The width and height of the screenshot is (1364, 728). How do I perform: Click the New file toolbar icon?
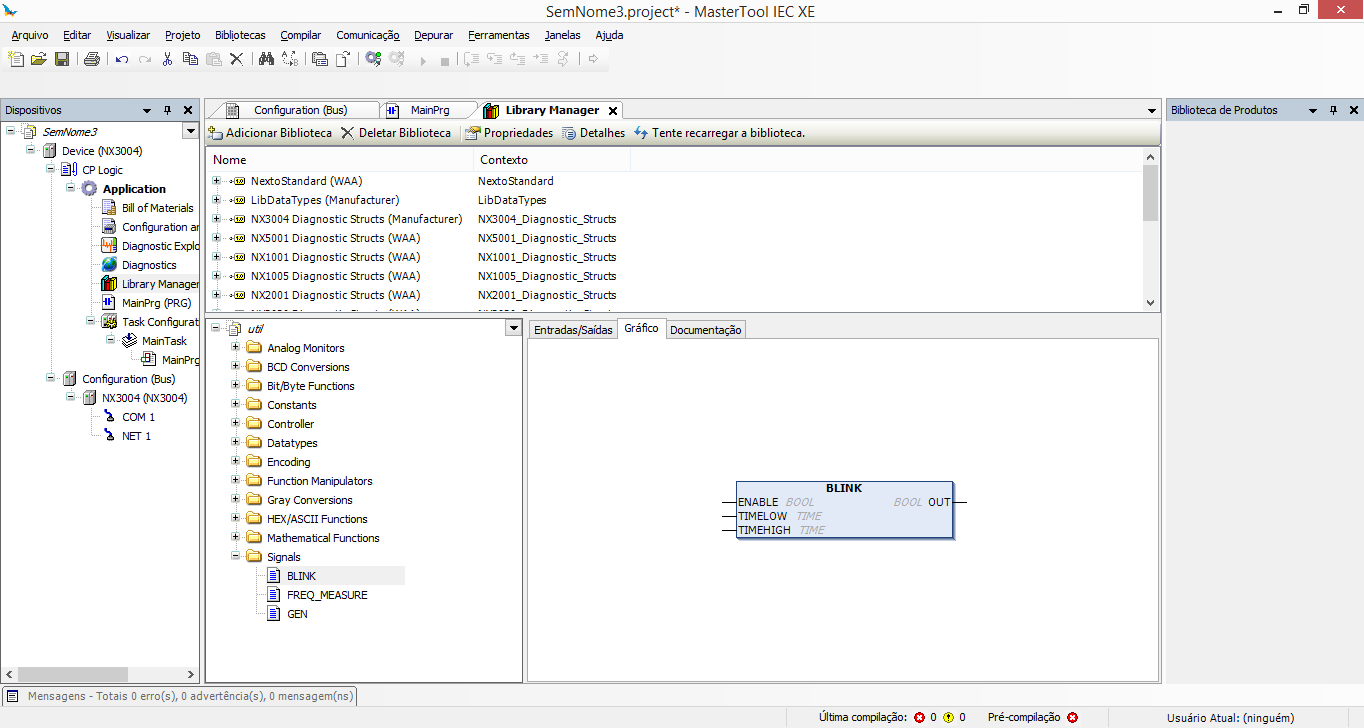pyautogui.click(x=16, y=59)
